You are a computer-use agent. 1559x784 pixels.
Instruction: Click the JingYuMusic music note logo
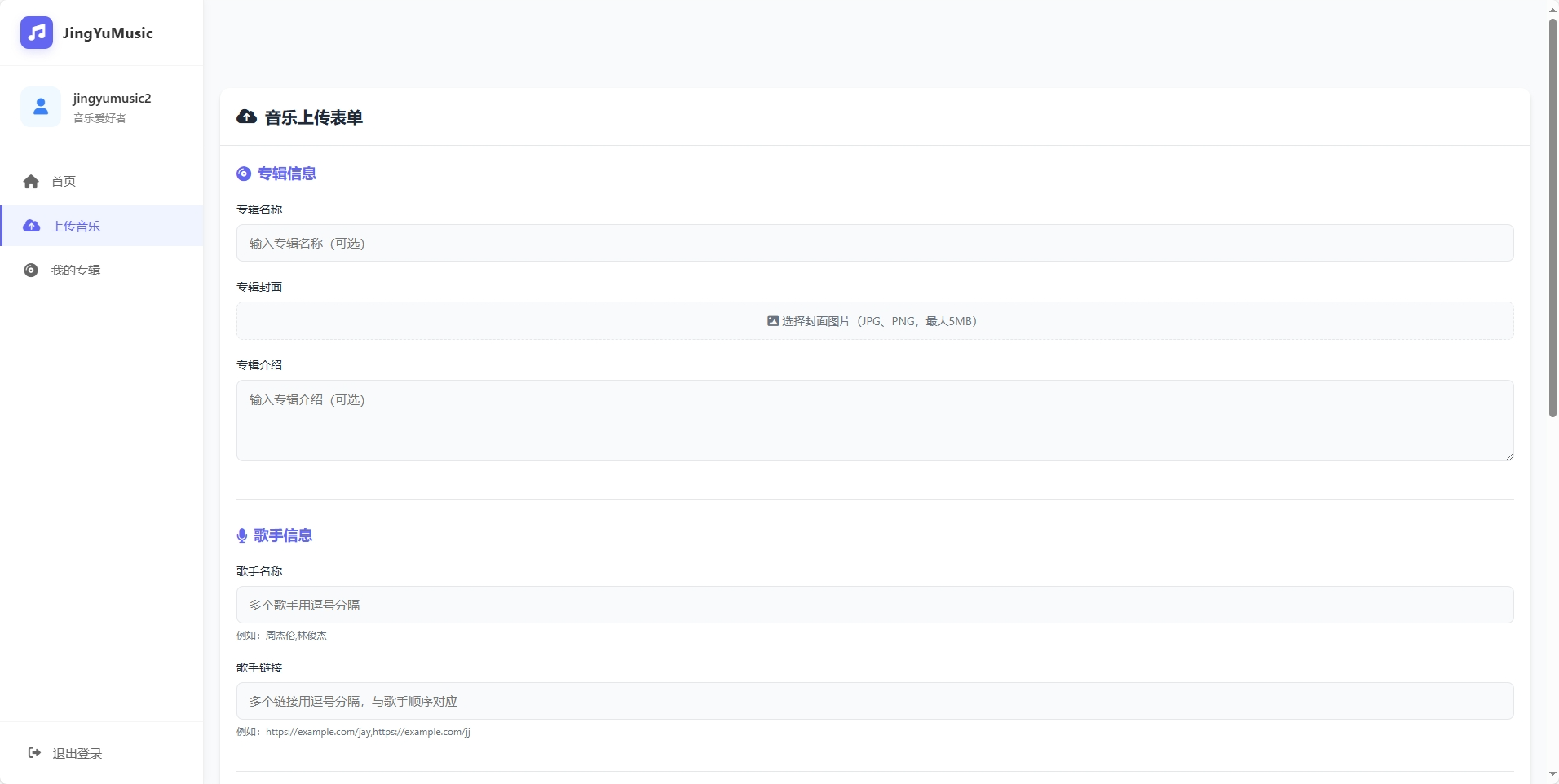click(37, 33)
